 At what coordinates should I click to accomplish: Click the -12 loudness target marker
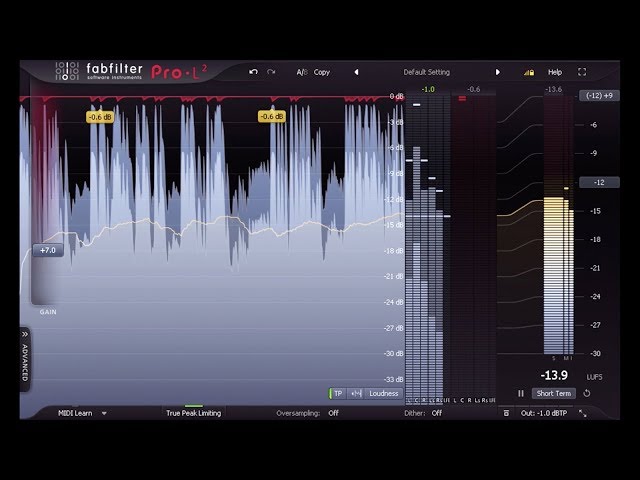pyautogui.click(x=599, y=182)
